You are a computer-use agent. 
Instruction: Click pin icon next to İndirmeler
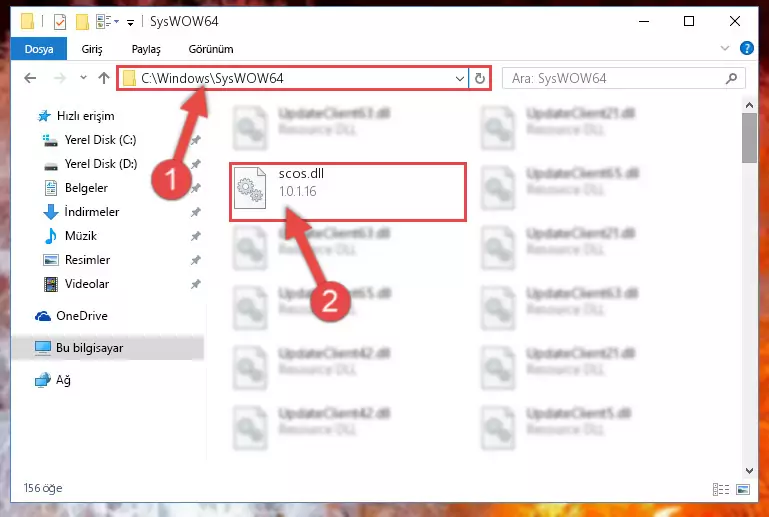[x=196, y=212]
